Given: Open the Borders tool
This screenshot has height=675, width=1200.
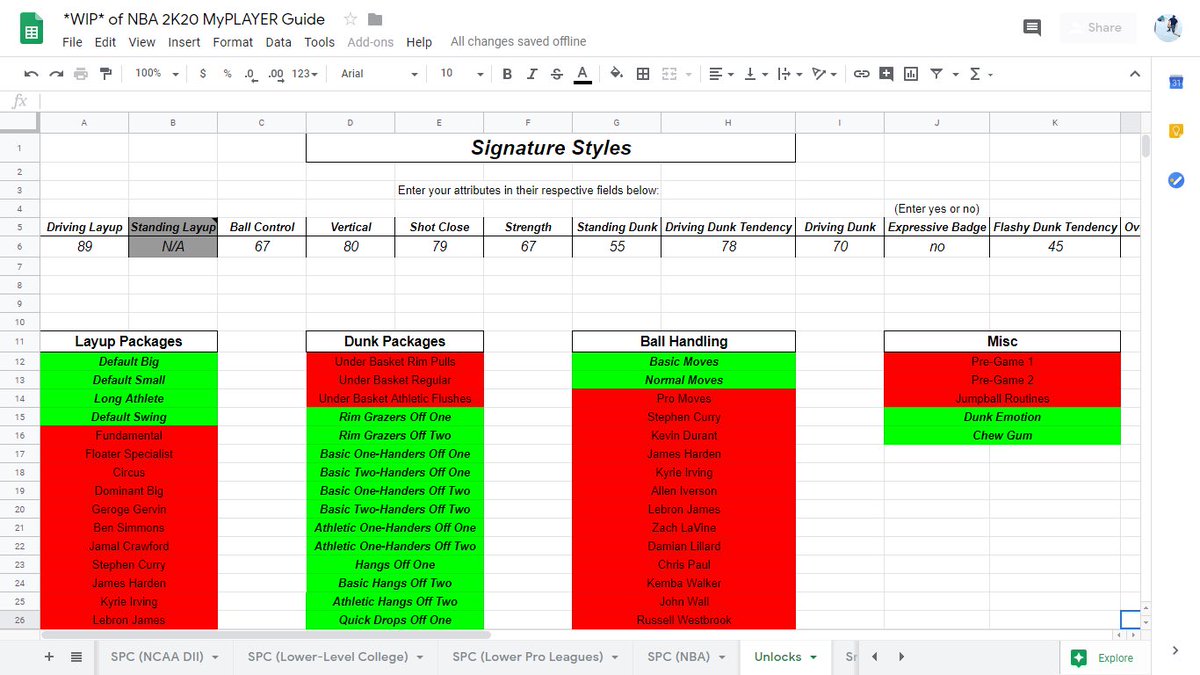Looking at the screenshot, I should (643, 74).
